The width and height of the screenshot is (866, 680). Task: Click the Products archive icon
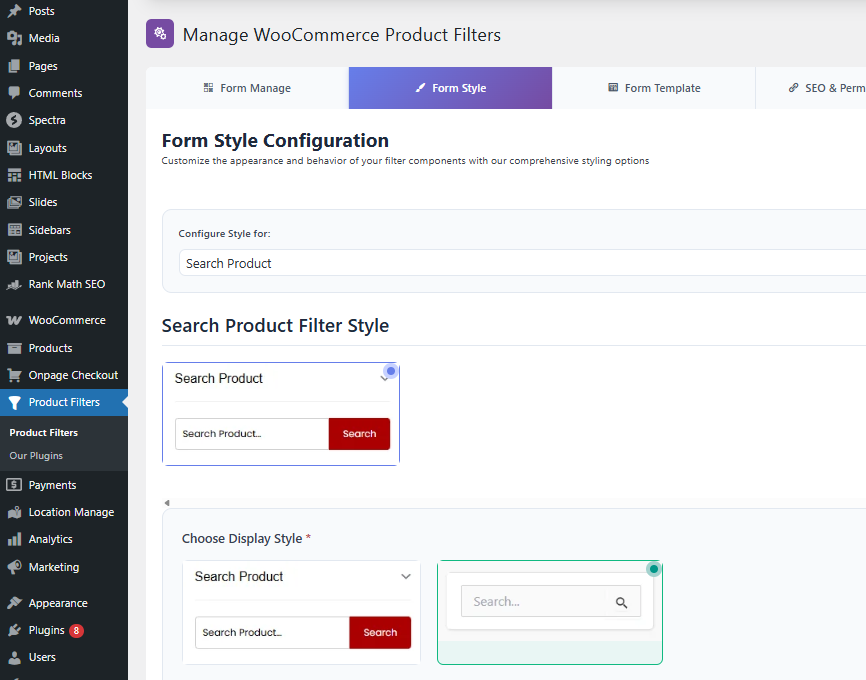click(14, 348)
